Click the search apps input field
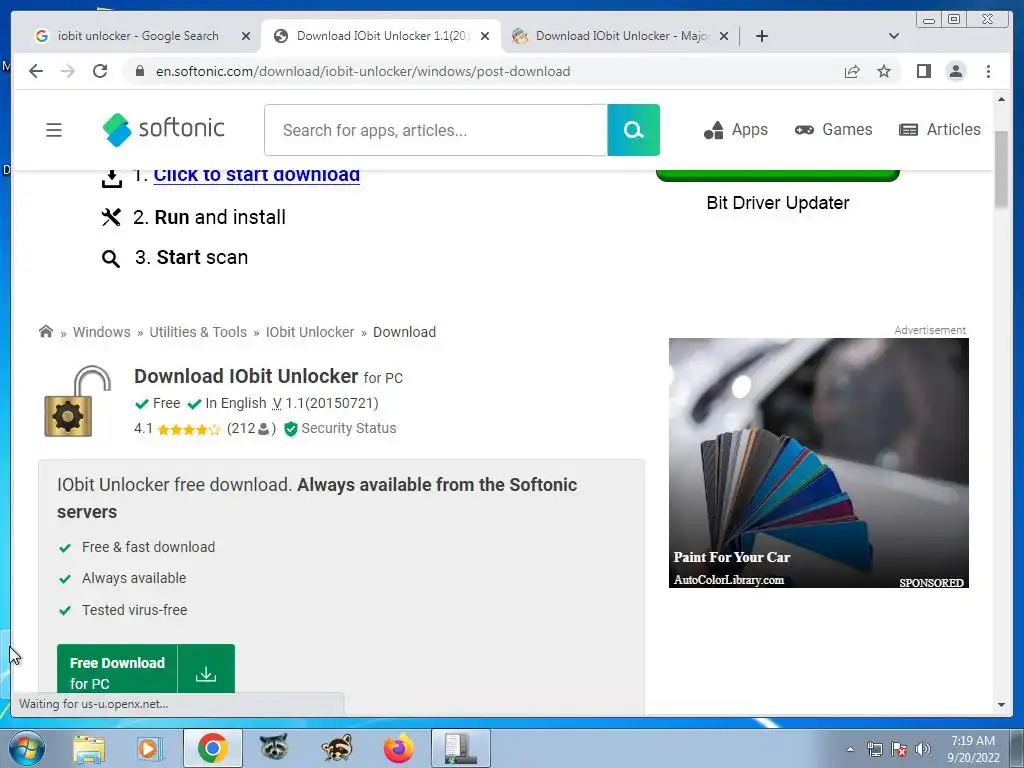The image size is (1024, 768). click(x=436, y=130)
